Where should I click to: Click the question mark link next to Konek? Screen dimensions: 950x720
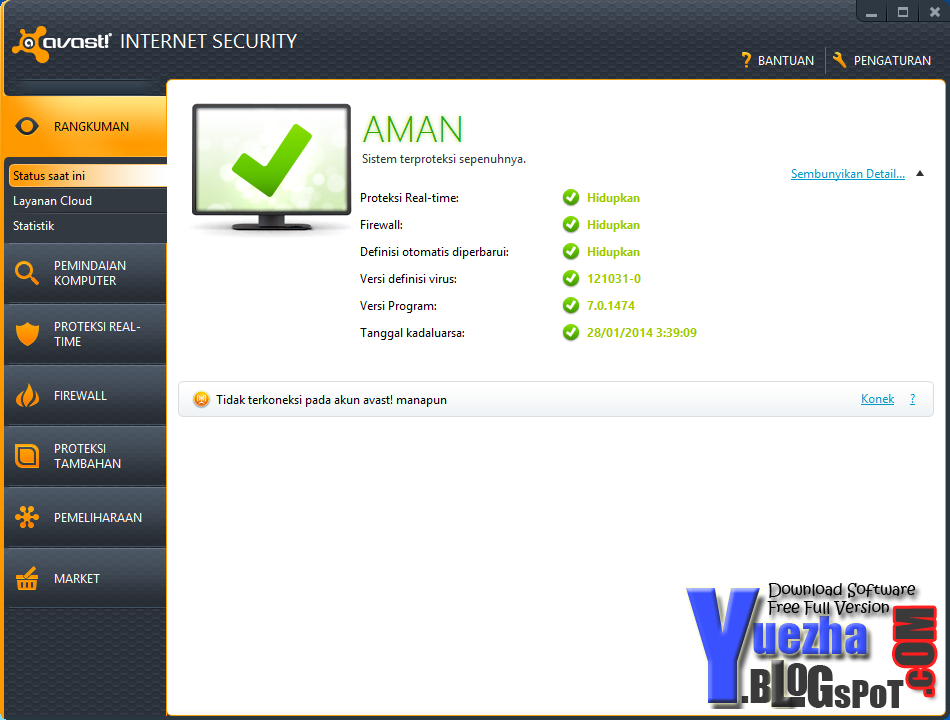pos(912,399)
